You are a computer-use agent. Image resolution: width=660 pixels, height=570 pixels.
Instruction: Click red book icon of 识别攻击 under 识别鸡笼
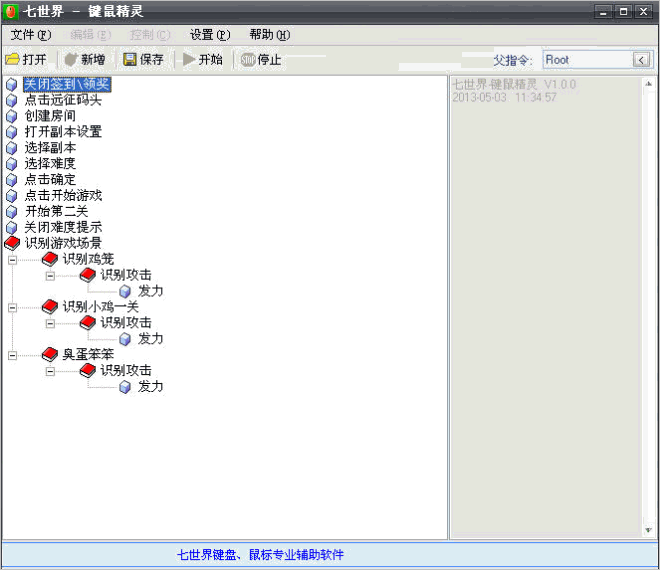pos(88,275)
